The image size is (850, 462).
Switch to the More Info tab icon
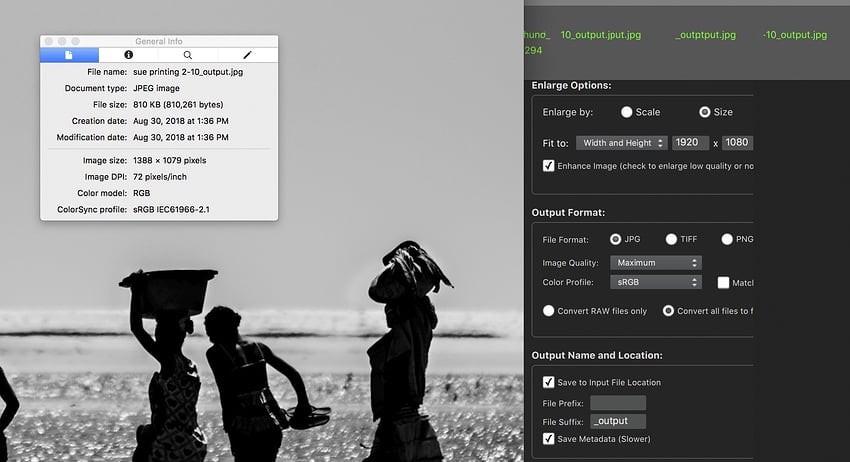point(128,55)
